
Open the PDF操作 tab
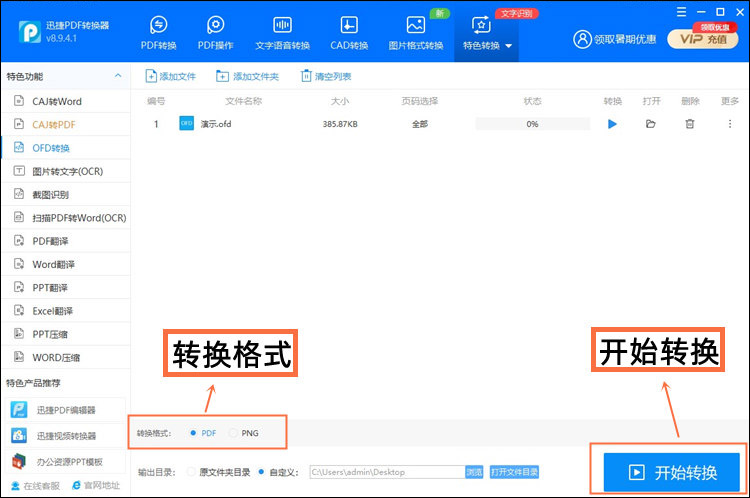215,33
